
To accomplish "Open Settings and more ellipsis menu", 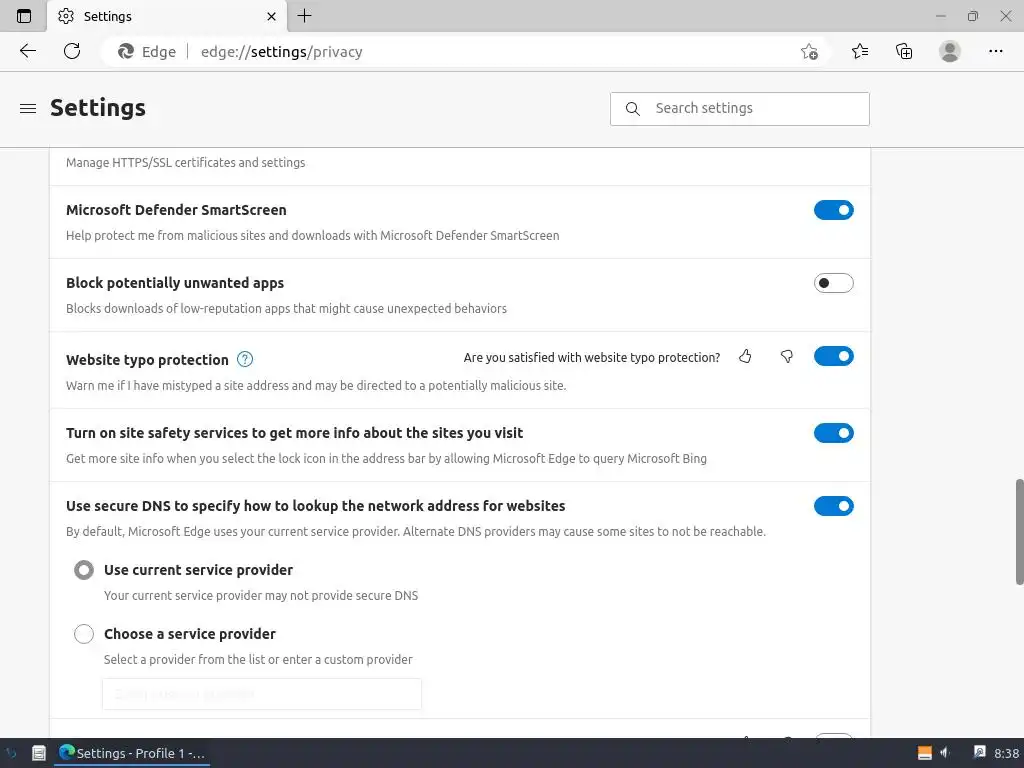I will coord(995,51).
